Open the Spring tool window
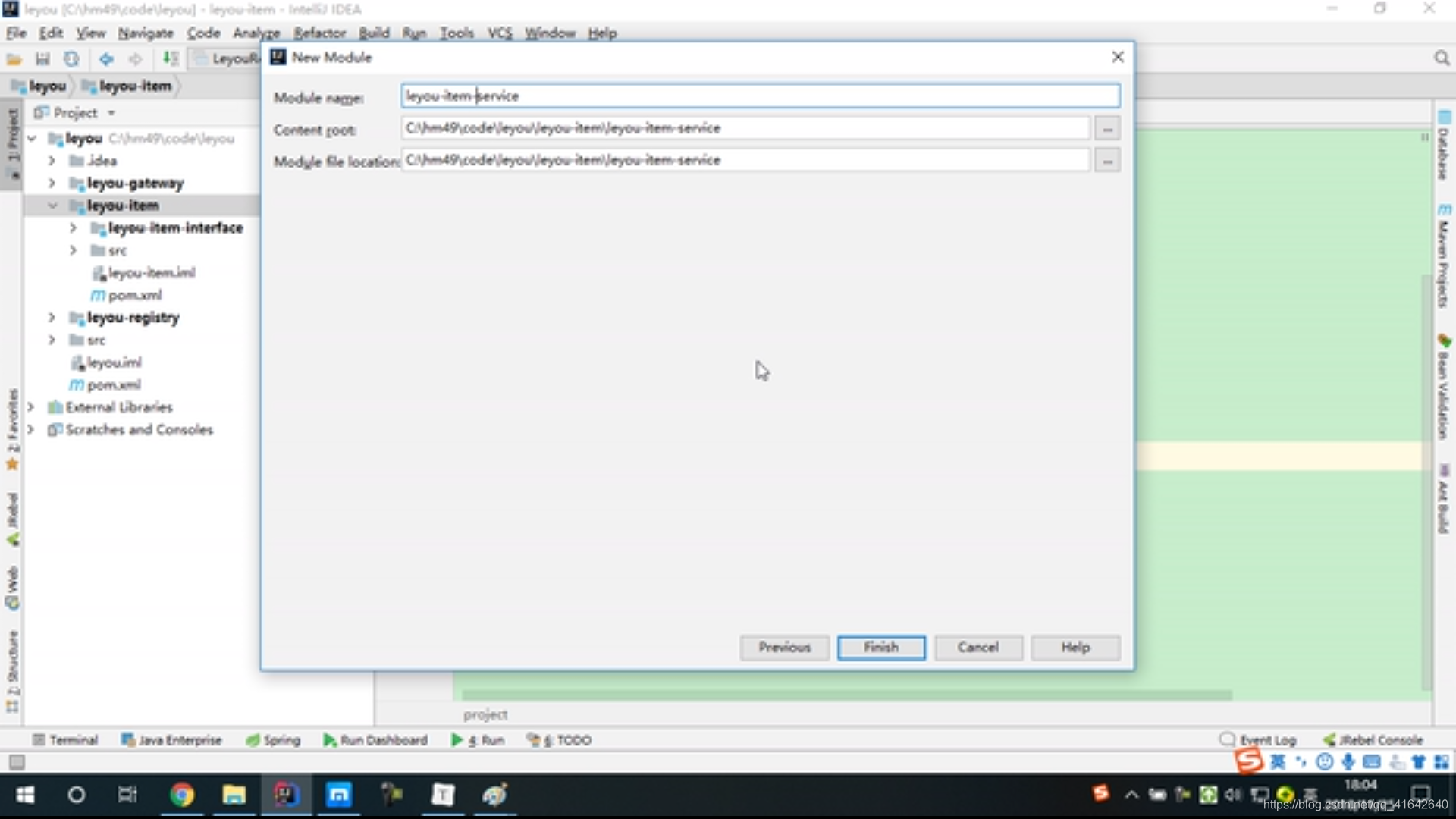Viewport: 1456px width, 819px height. (x=274, y=740)
